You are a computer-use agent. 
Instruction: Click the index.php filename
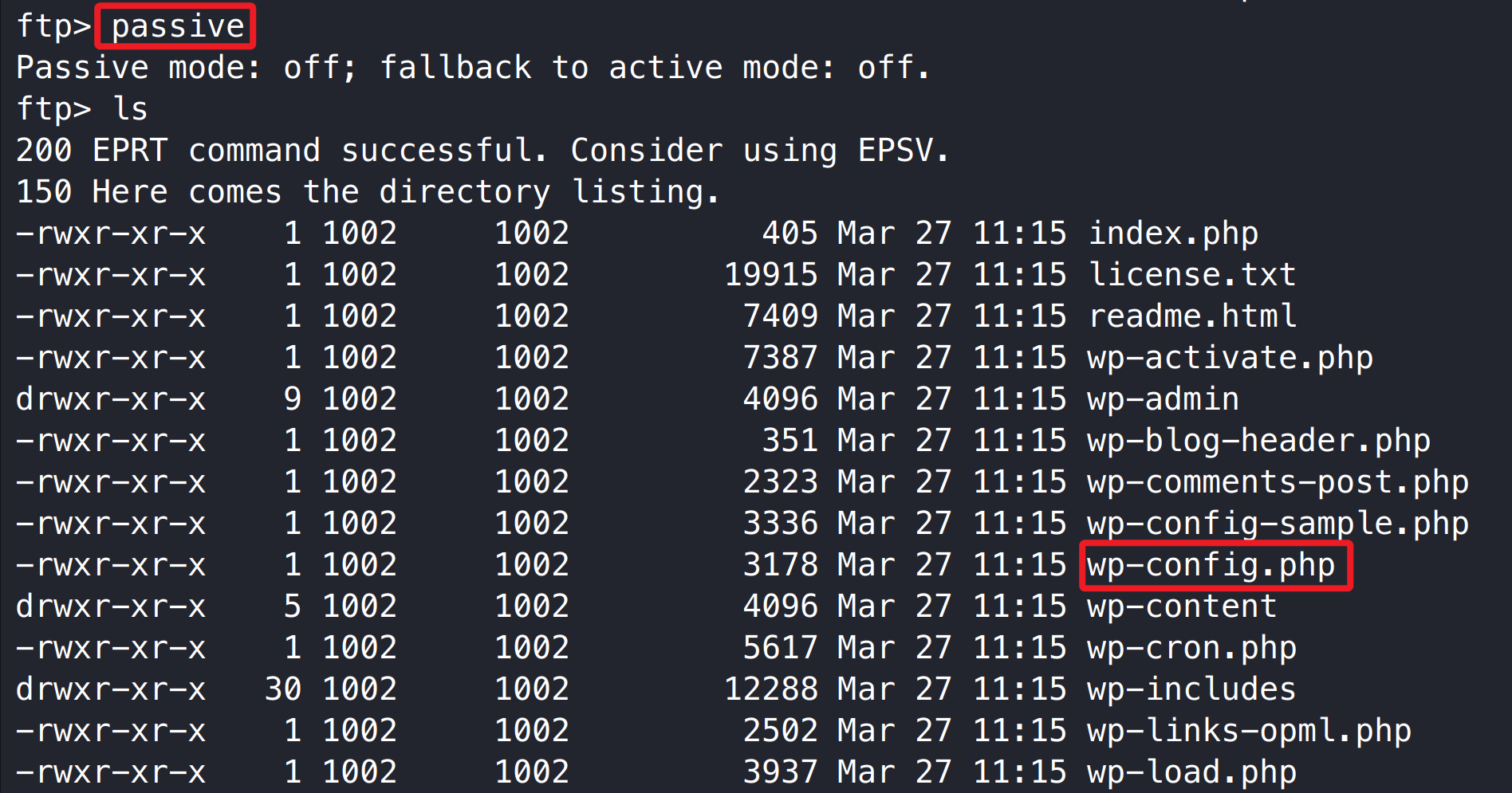(1173, 234)
